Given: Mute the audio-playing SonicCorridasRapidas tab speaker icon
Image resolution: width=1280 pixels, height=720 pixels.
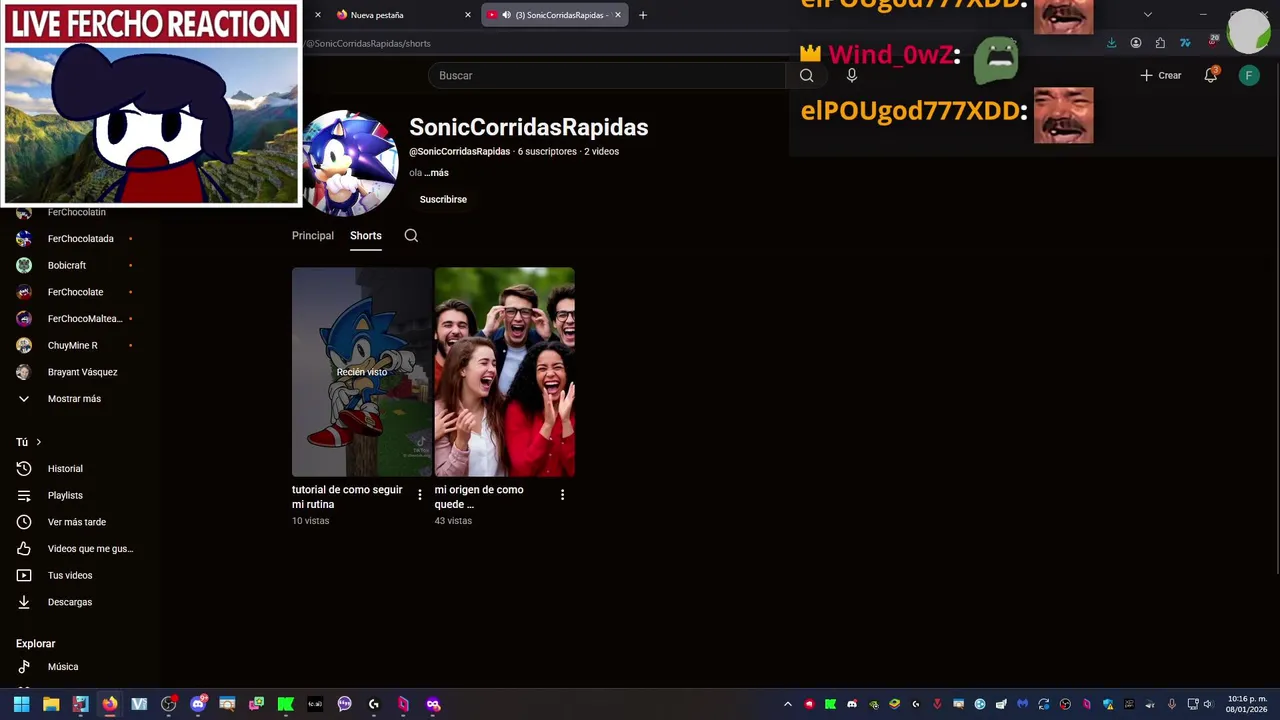Looking at the screenshot, I should pyautogui.click(x=506, y=15).
